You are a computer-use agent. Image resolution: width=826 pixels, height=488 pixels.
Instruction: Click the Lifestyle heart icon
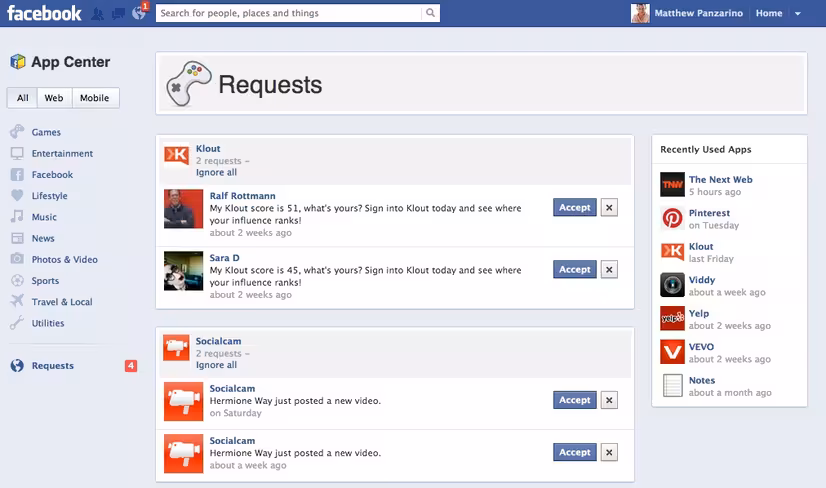[x=17, y=196]
